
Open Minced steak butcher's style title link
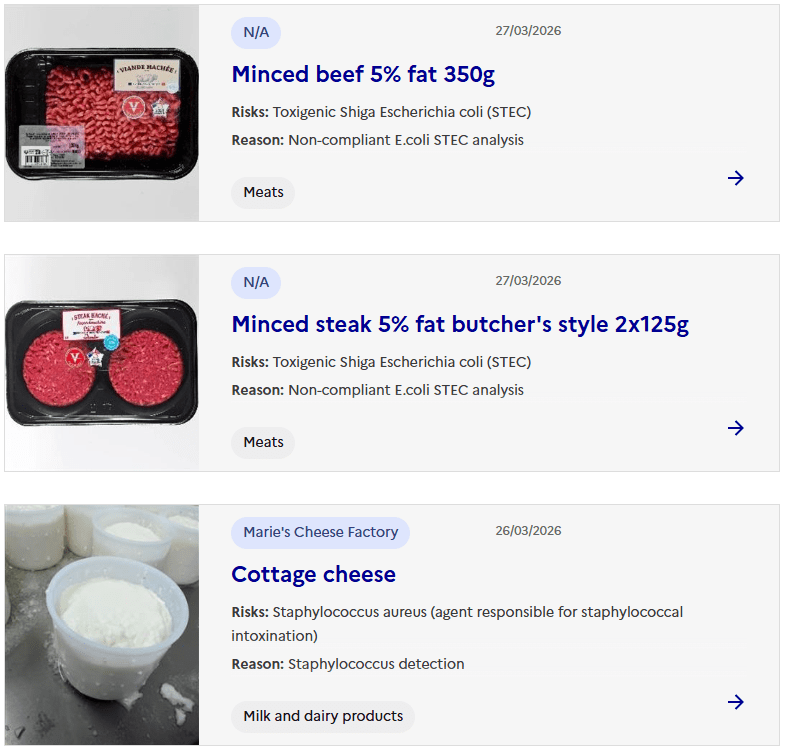point(460,325)
